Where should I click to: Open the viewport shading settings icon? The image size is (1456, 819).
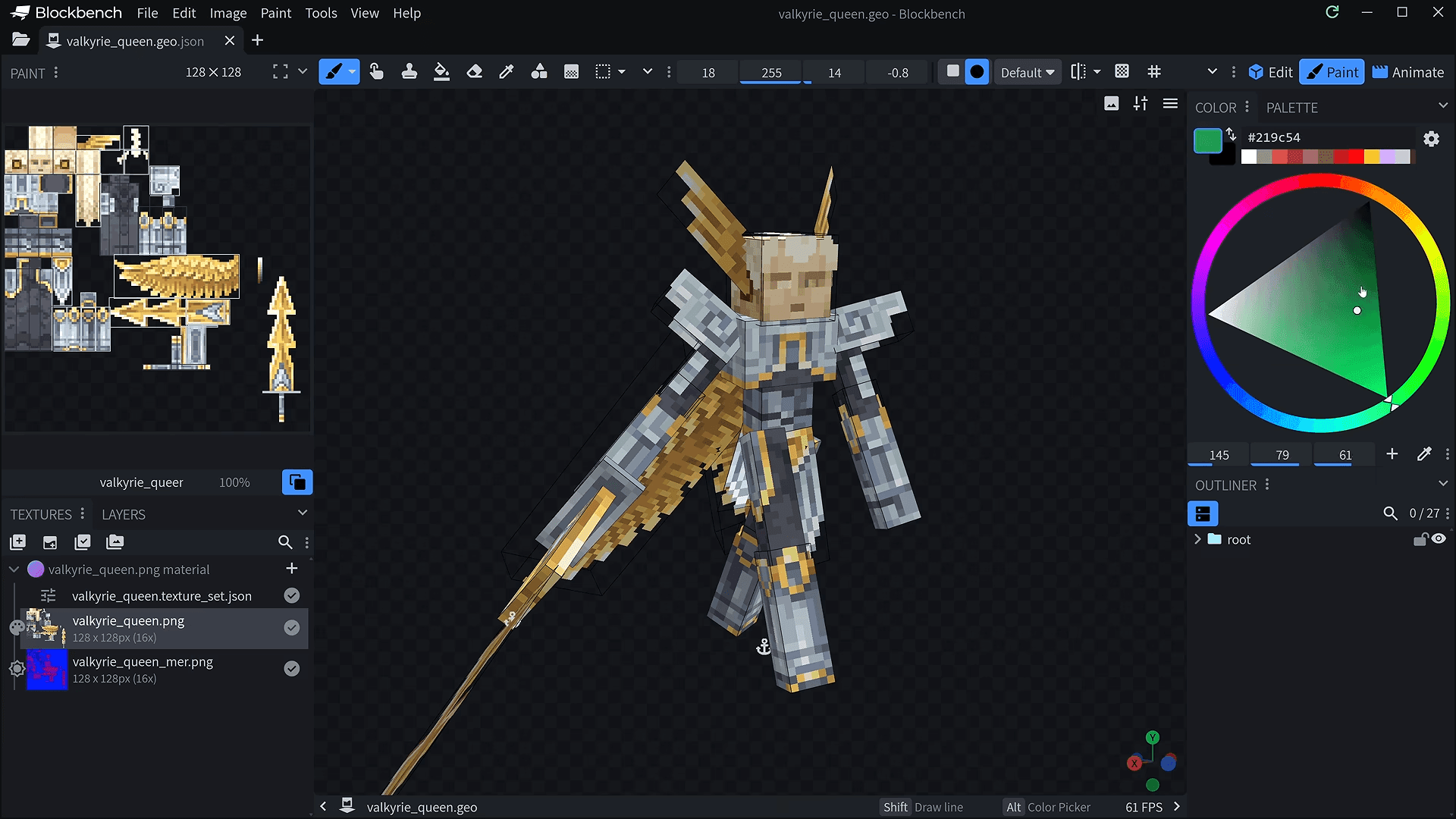(x=1141, y=104)
